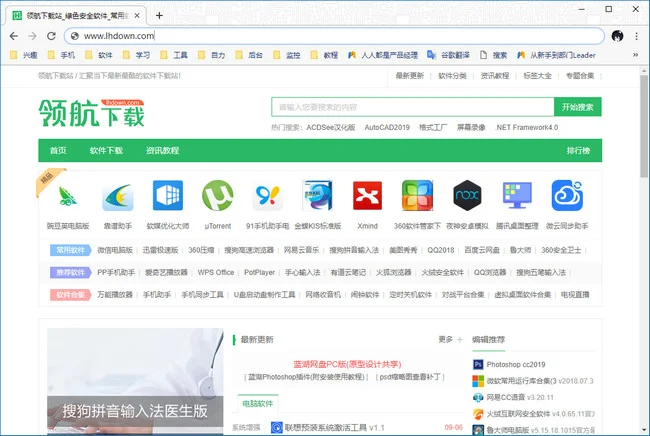Open the 监控 bookmark folder
Viewport: 650px width, 436px height.
287,55
